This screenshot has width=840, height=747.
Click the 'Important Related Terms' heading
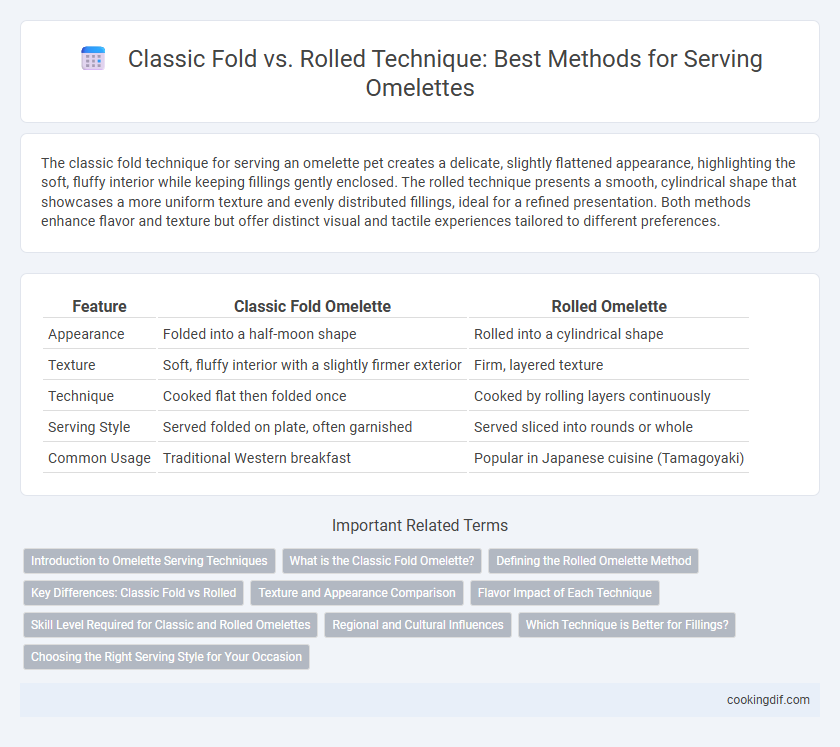click(x=420, y=525)
